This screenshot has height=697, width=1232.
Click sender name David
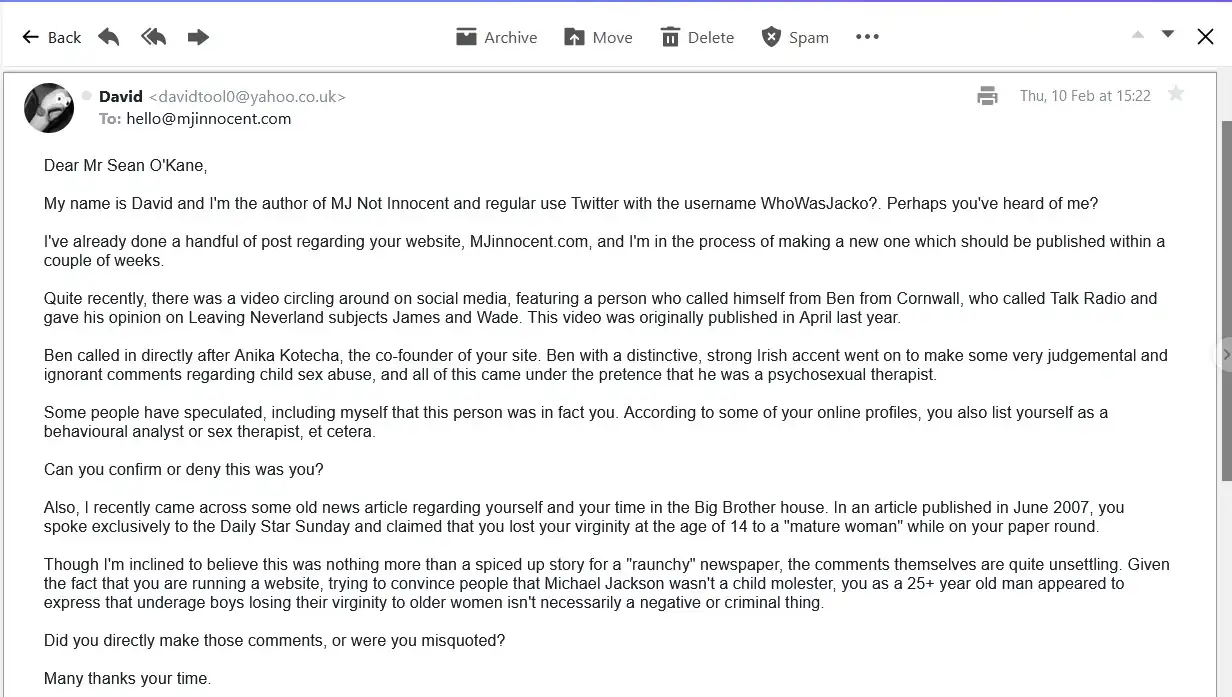tap(121, 96)
